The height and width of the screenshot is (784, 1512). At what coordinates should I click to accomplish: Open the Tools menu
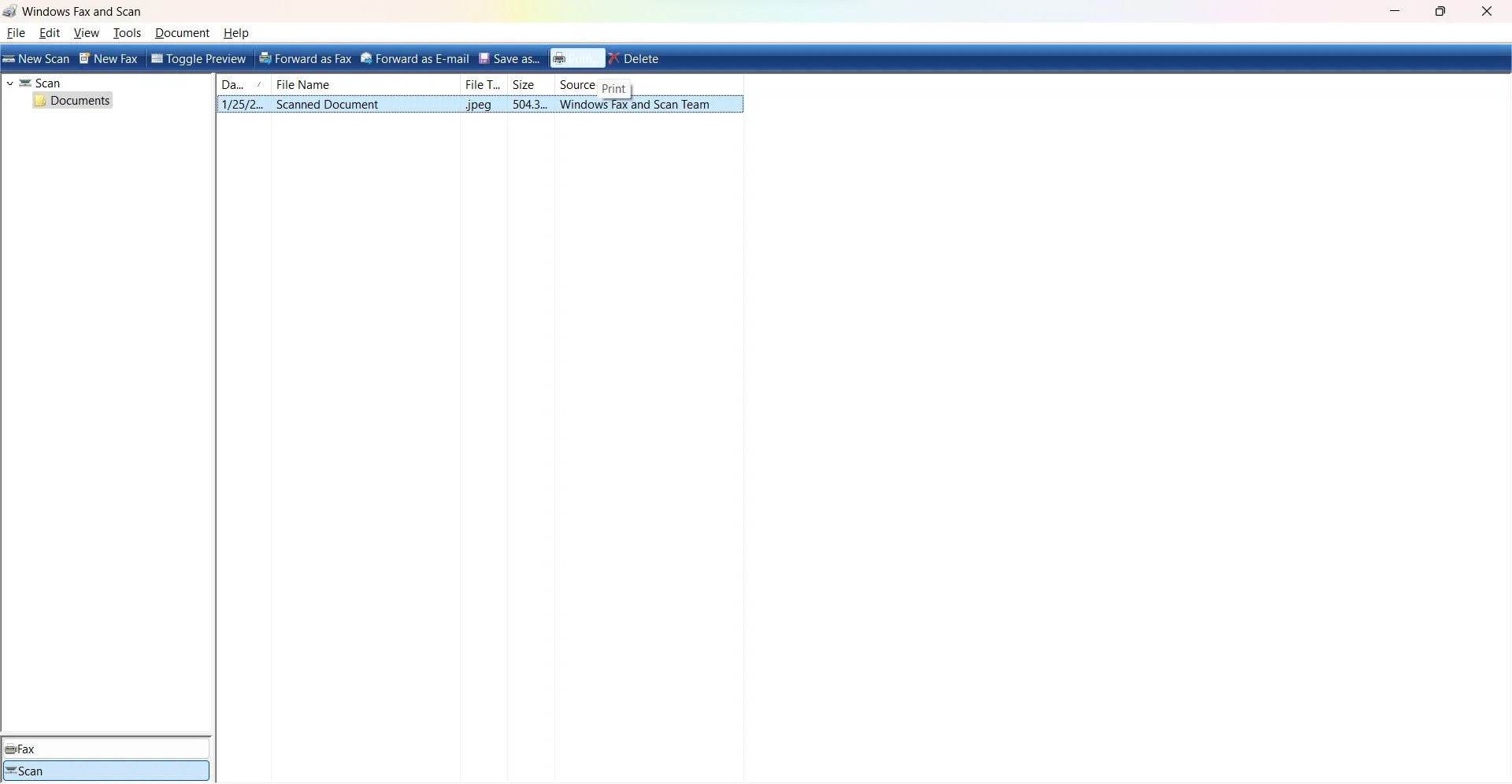(x=127, y=33)
